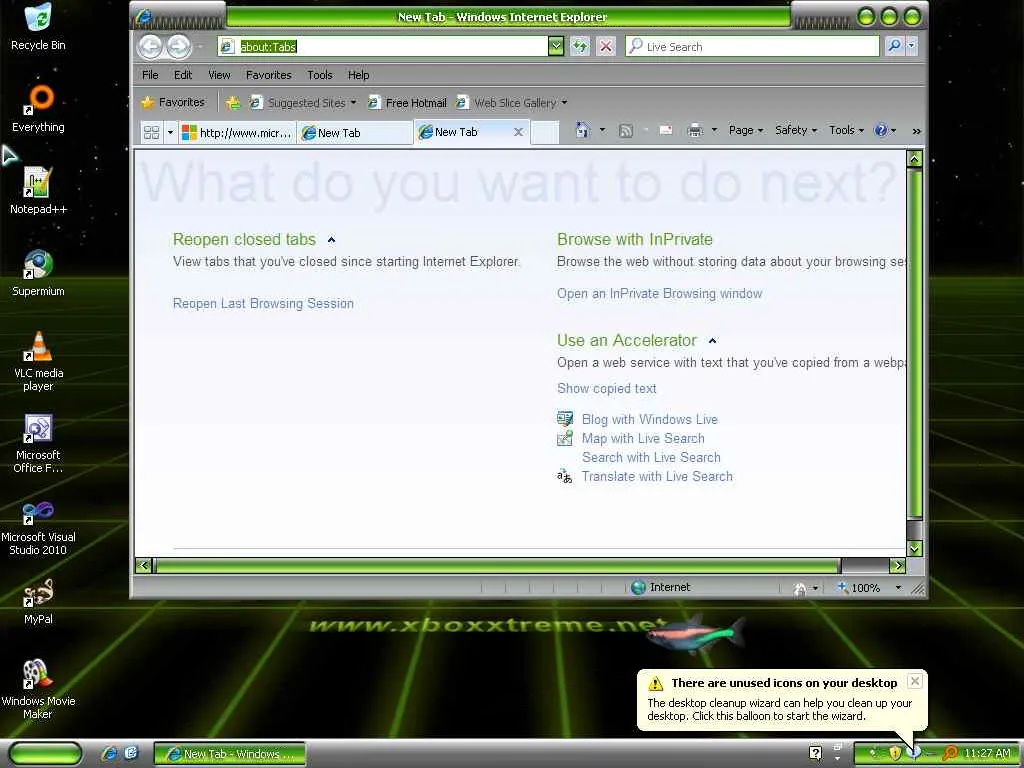Image resolution: width=1024 pixels, height=768 pixels.
Task: Open the Safety dropdown menu
Action: click(x=795, y=130)
